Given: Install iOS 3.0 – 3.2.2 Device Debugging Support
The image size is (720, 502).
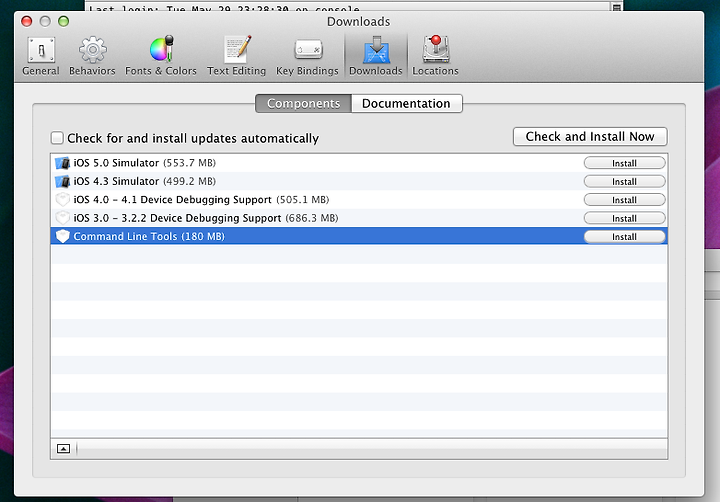Looking at the screenshot, I should point(624,218).
